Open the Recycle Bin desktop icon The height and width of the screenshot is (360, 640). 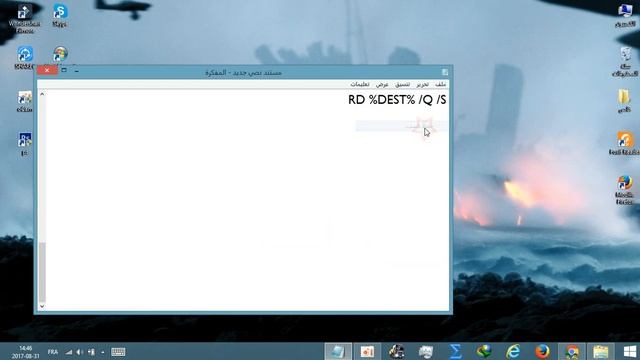[625, 61]
